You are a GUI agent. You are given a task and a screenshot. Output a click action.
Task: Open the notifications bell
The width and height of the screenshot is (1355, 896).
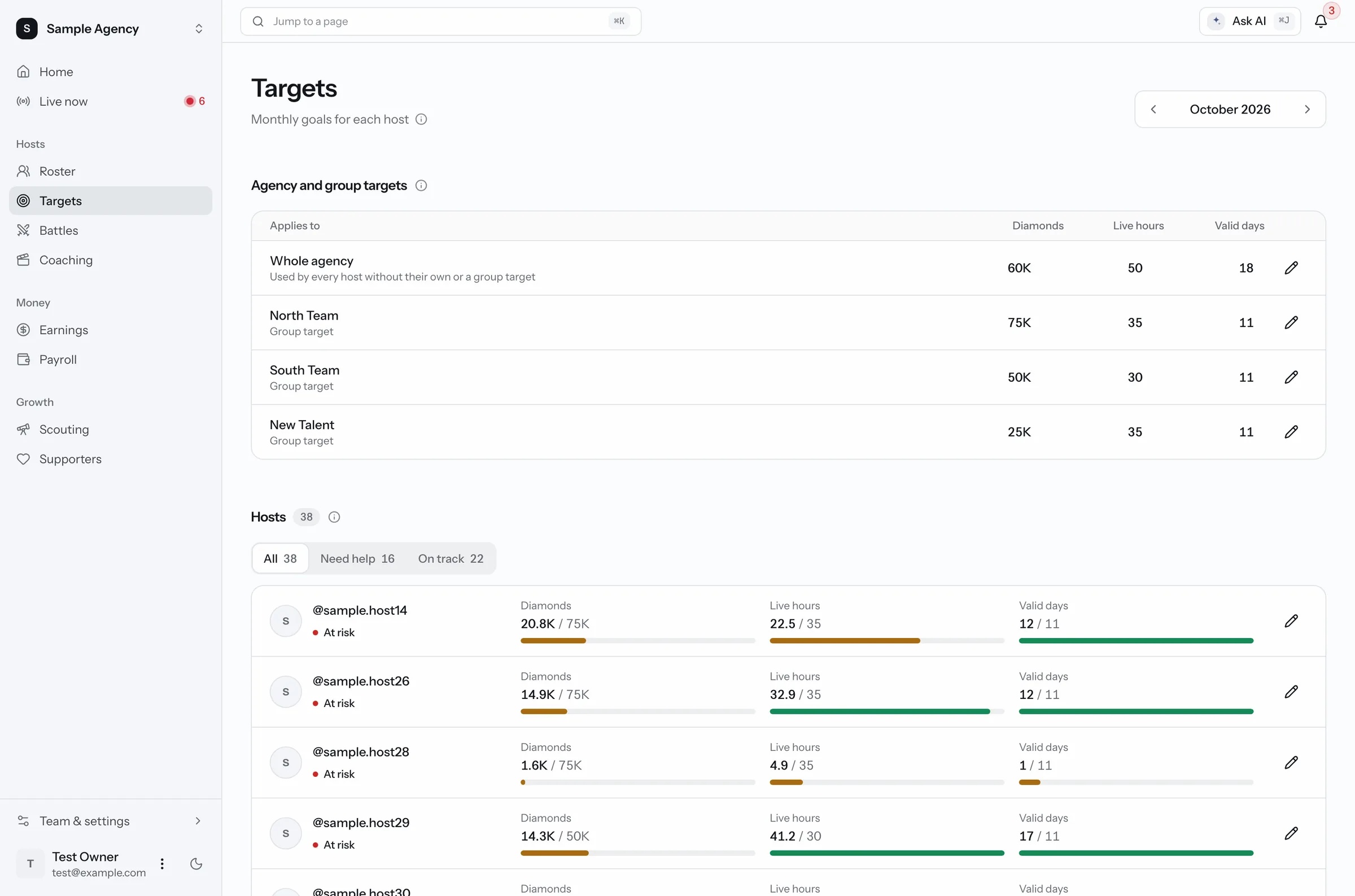pos(1320,21)
